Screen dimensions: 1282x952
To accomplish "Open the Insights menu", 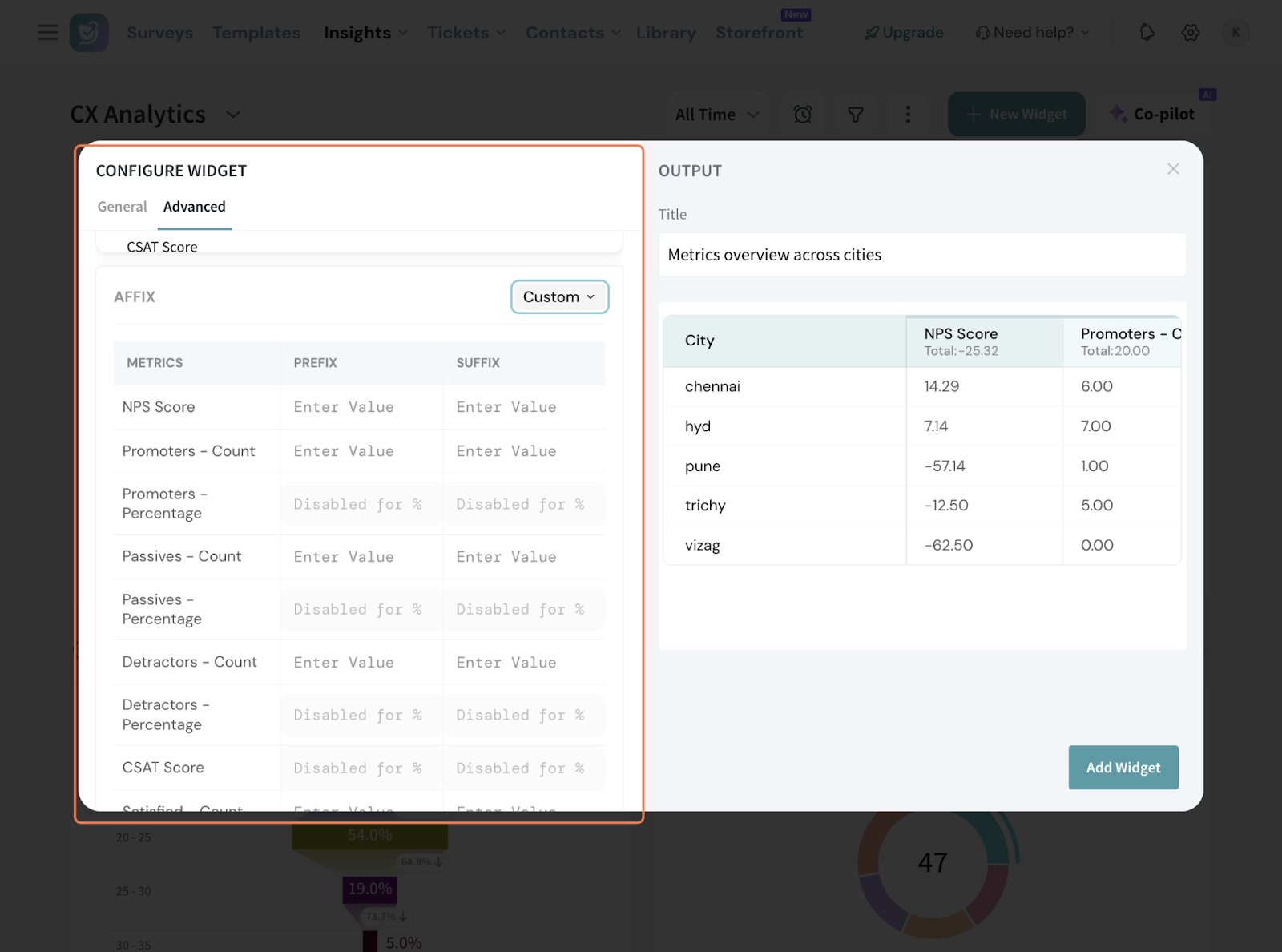I will click(x=365, y=33).
